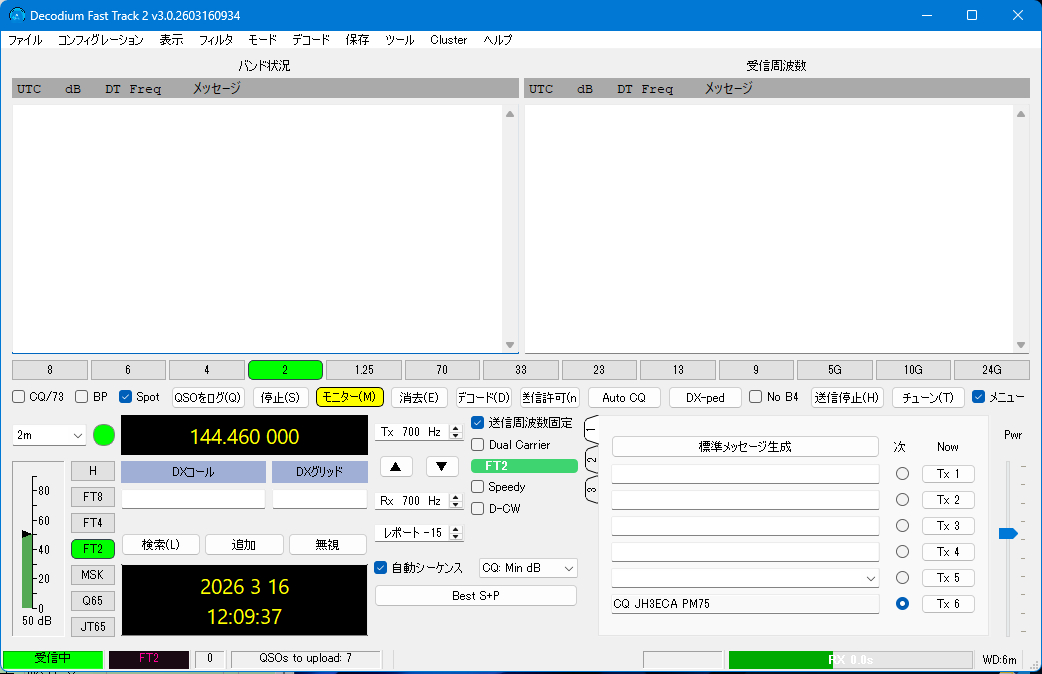Open the コンフィグレーション menu
Viewport: 1042px width, 674px height.
click(100, 40)
